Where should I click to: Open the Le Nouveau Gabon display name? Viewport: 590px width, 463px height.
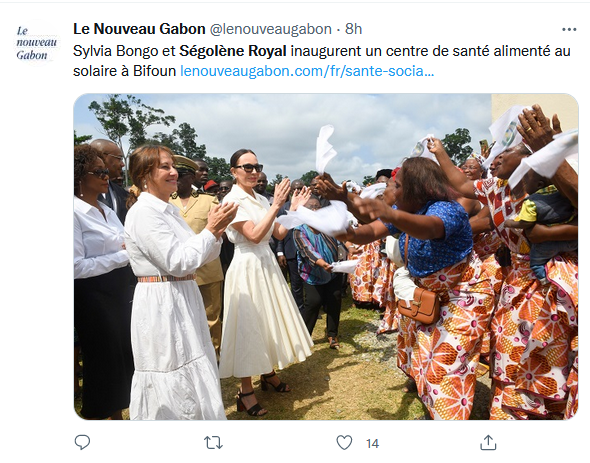[x=139, y=29]
